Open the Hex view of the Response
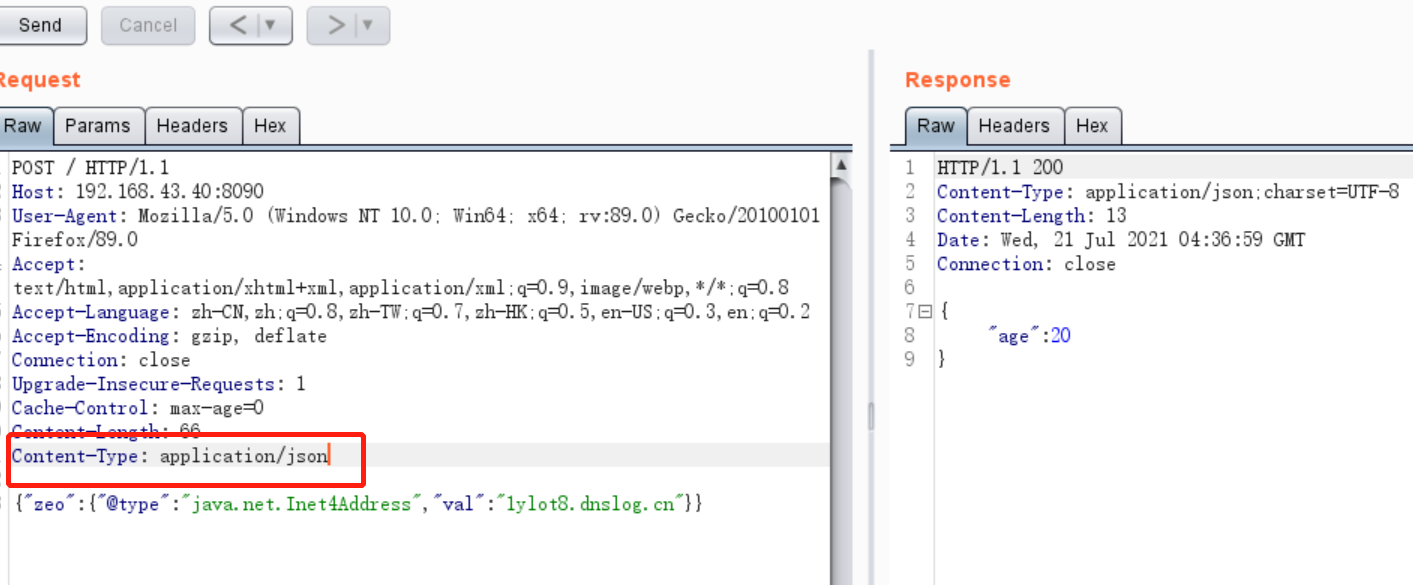Screen dimensions: 1413x585 pyautogui.click(x=1093, y=125)
